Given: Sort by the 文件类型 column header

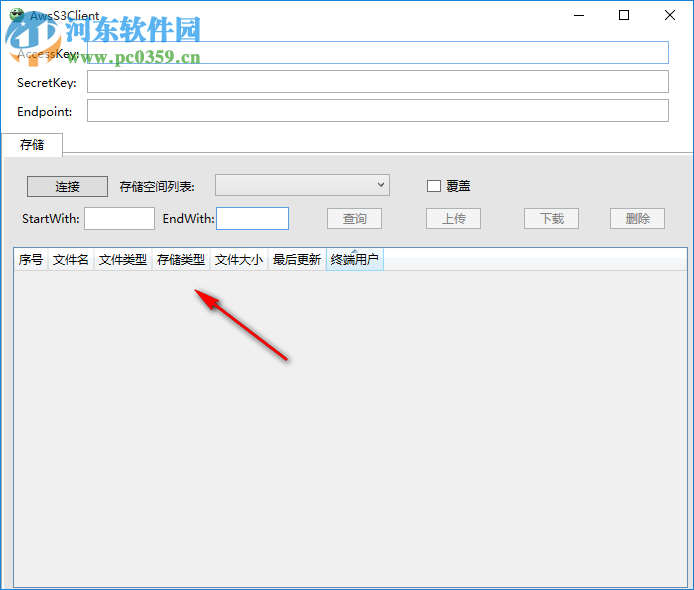Looking at the screenshot, I should point(123,259).
